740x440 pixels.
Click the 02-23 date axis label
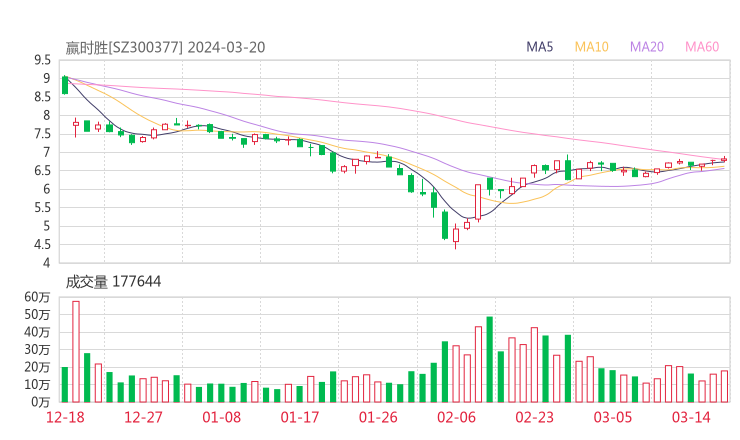[x=534, y=417]
